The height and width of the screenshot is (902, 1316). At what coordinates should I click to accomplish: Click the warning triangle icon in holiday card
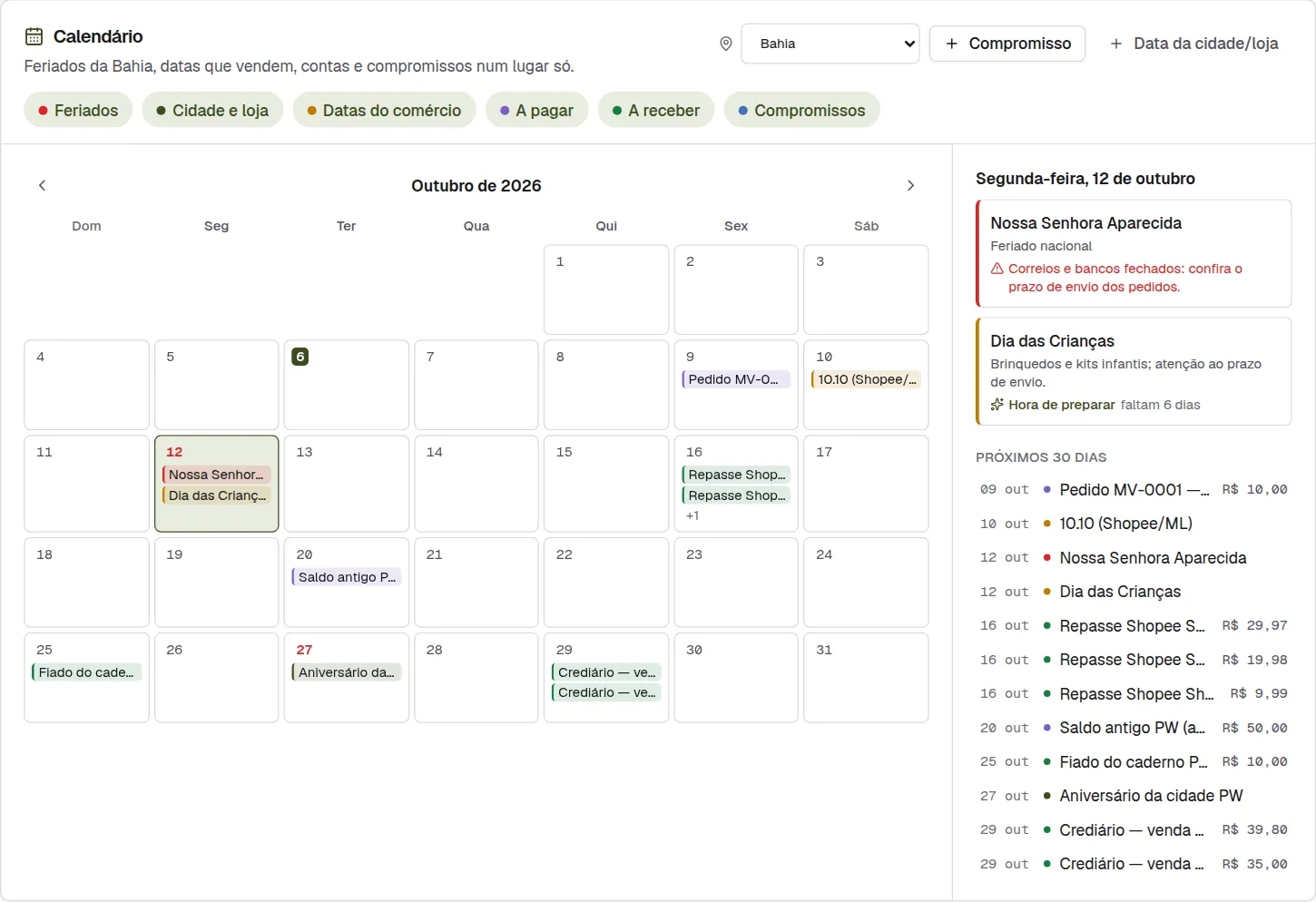click(x=997, y=269)
